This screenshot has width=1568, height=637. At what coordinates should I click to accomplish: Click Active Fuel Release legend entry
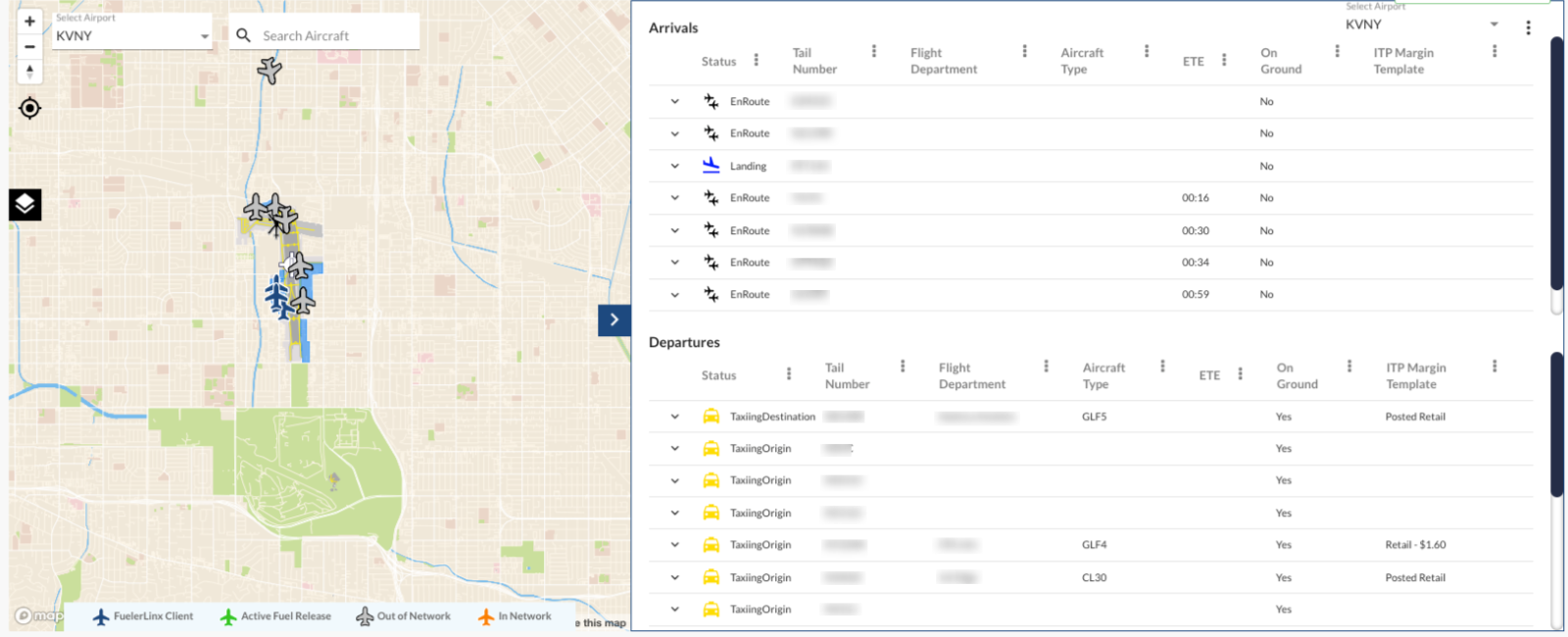[x=275, y=616]
